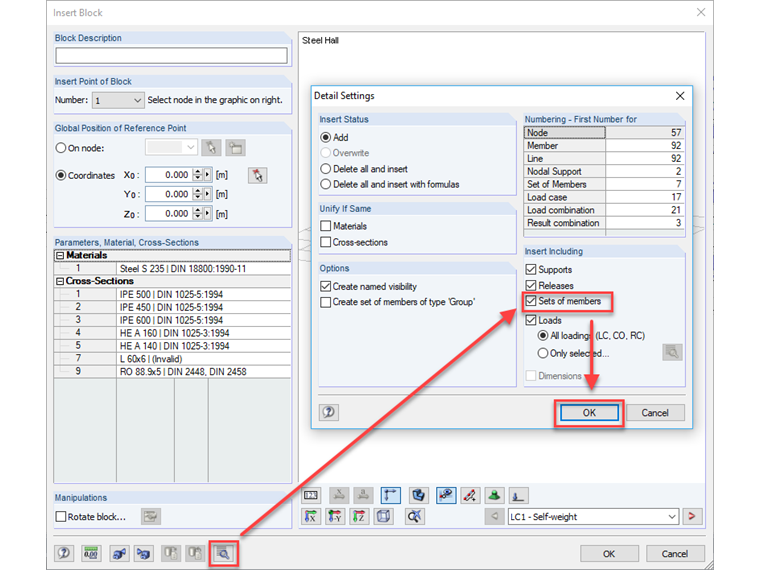760x570 pixels.
Task: Collapse the Cross-Sections tree group
Action: click(60, 281)
